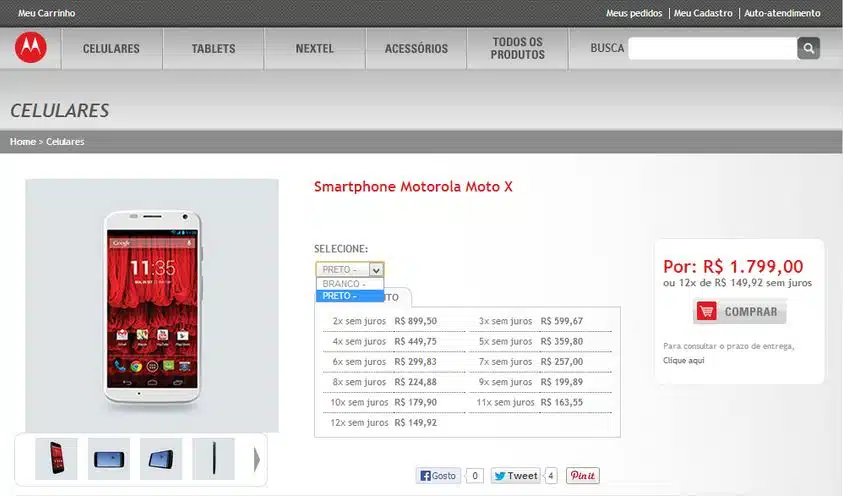
Task: Click the Facebook like count 0
Action: [475, 476]
